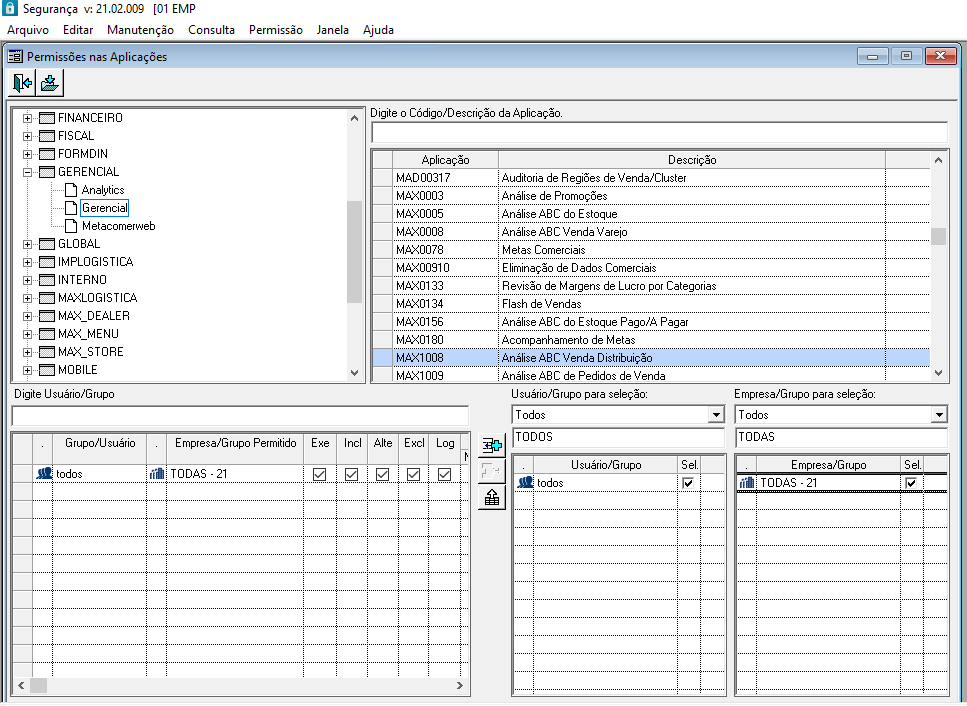
Task: Expand the IMPLOGISTICA tree node
Action: (27, 262)
